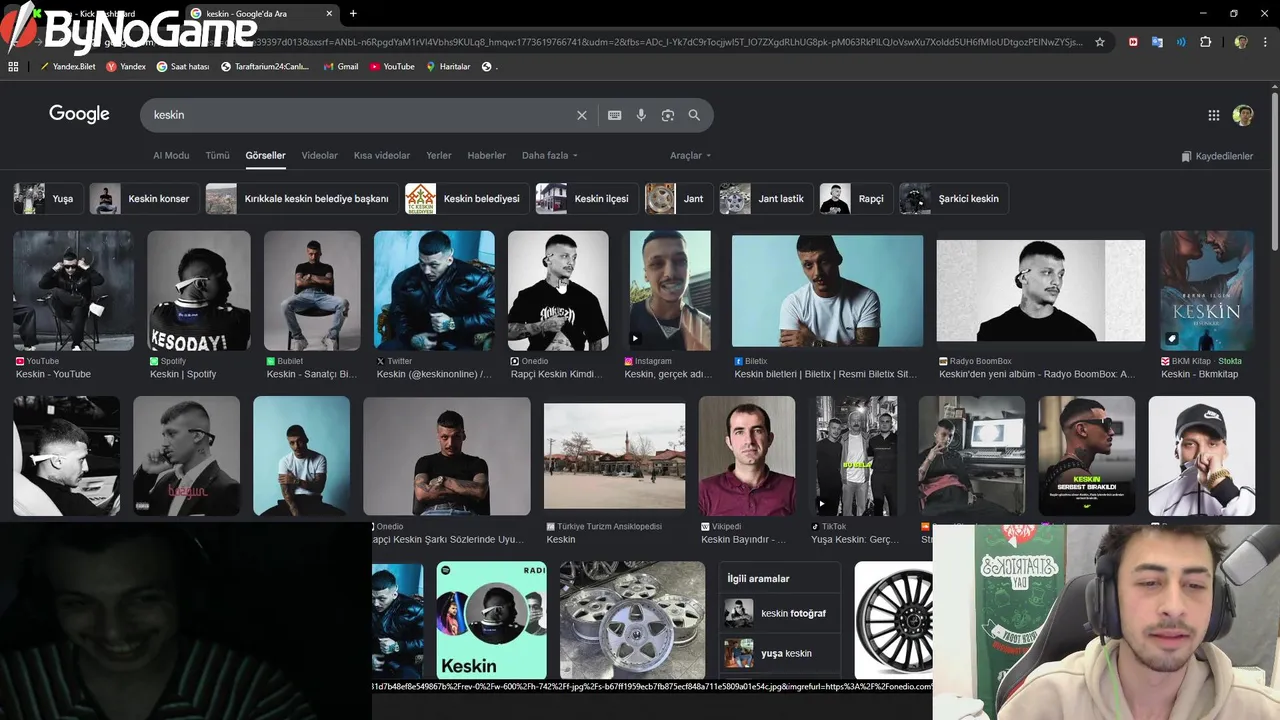Open the 'Keskin - Bkmkitap' result link
The image size is (1280, 720).
click(1199, 374)
